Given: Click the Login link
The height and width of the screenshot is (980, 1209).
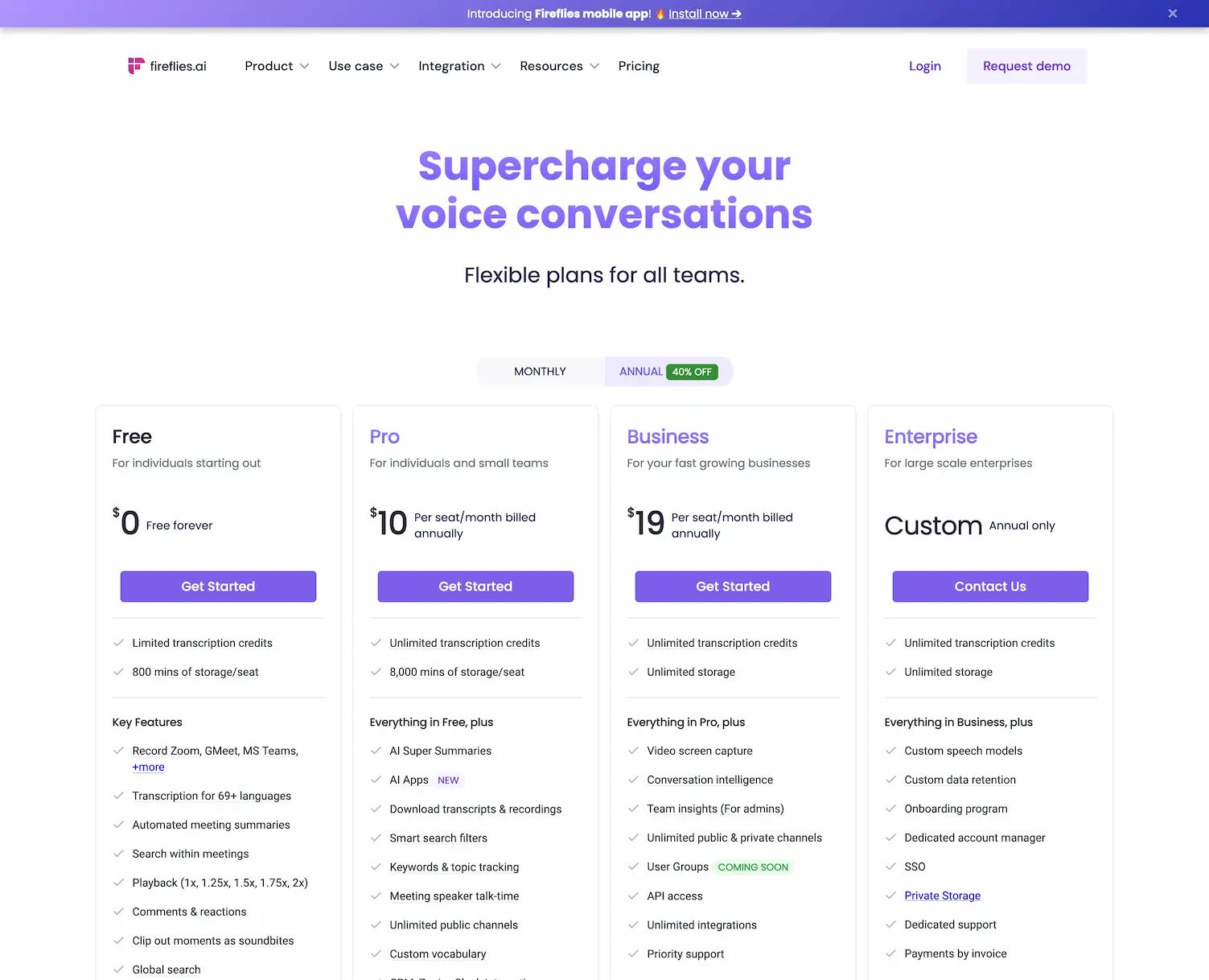Looking at the screenshot, I should [x=924, y=66].
